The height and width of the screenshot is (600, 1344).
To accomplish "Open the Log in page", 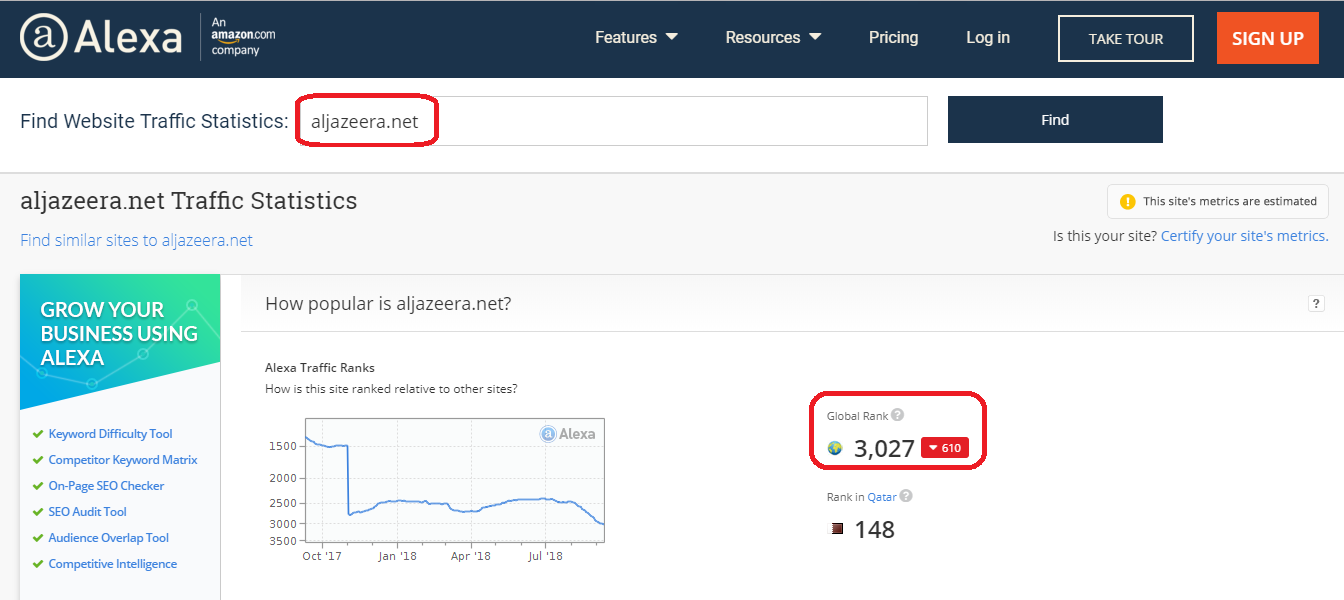I will pos(987,38).
